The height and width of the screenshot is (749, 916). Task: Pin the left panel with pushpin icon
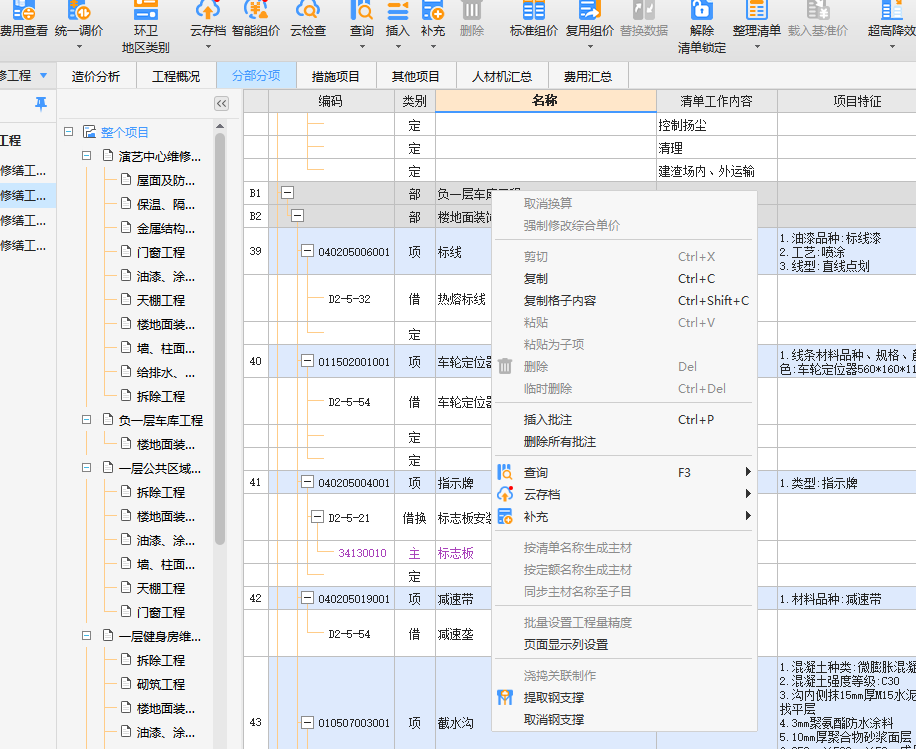pyautogui.click(x=40, y=104)
